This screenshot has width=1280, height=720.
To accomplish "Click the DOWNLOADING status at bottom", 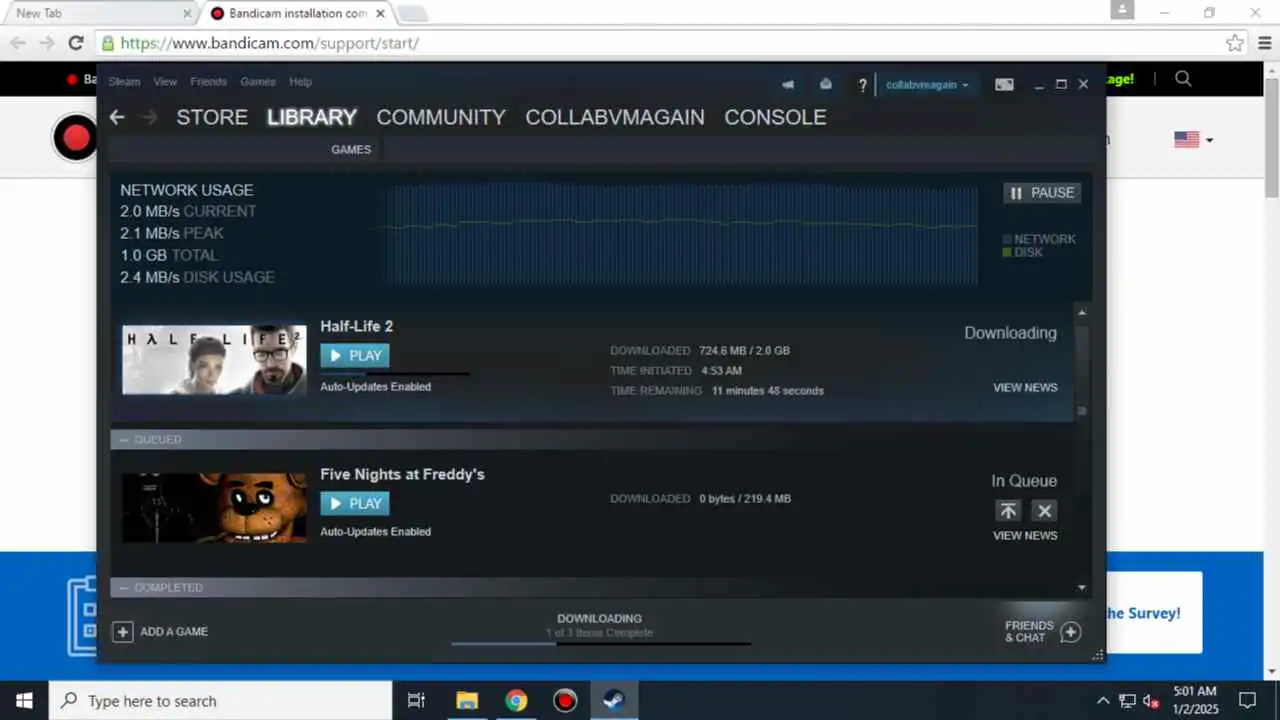I will (x=599, y=619).
